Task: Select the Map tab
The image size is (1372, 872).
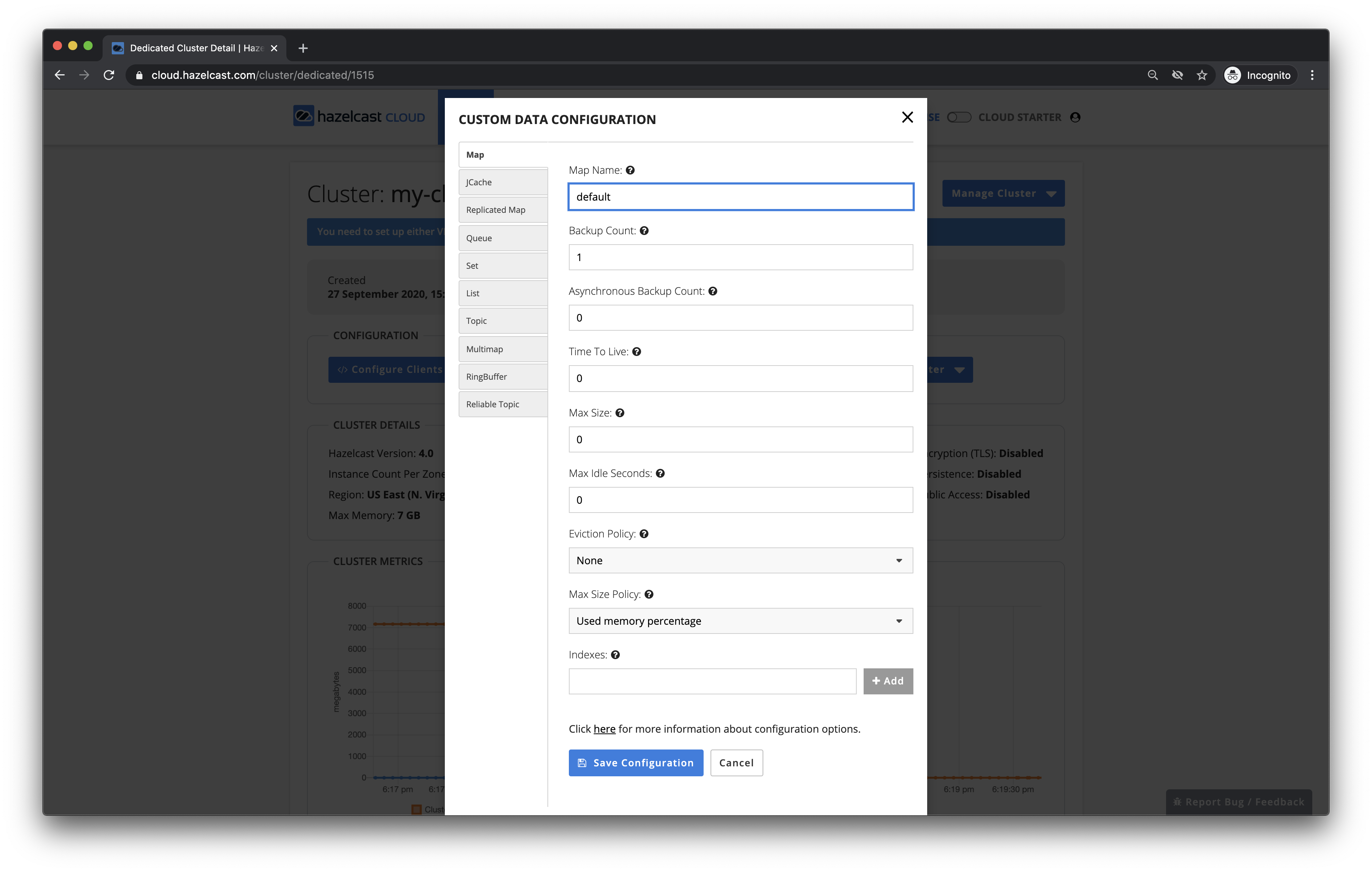Action: pos(503,154)
